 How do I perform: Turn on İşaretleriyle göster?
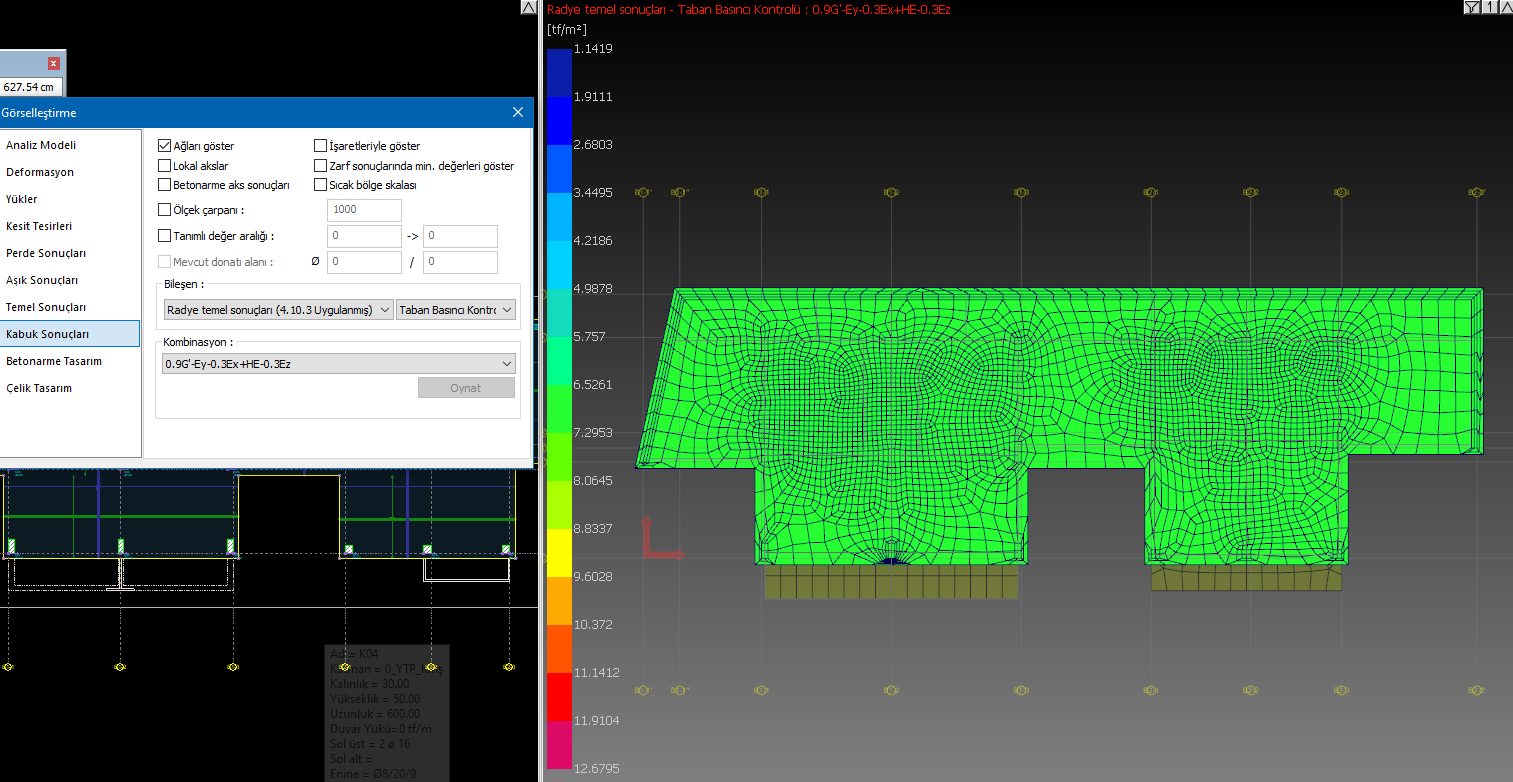coord(321,146)
